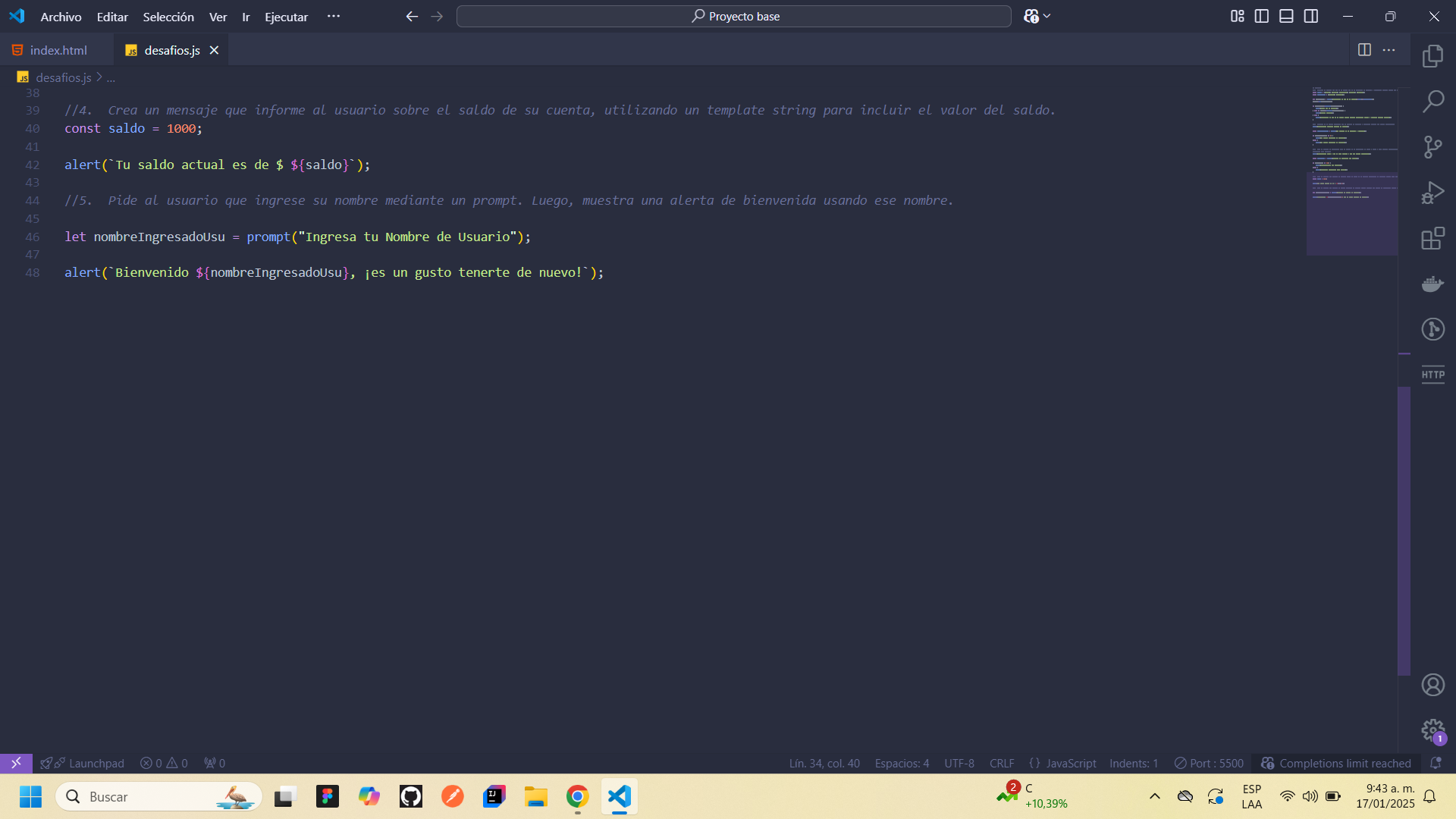
Task: Change the Indents: 1 setting
Action: click(x=1134, y=763)
